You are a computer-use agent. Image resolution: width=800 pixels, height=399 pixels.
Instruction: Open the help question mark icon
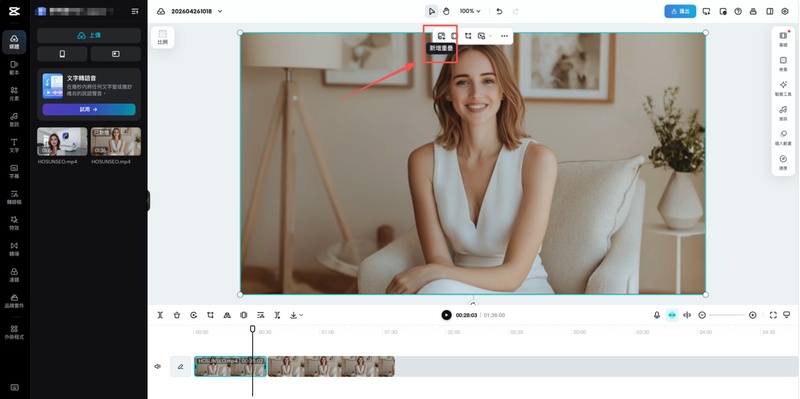(738, 11)
